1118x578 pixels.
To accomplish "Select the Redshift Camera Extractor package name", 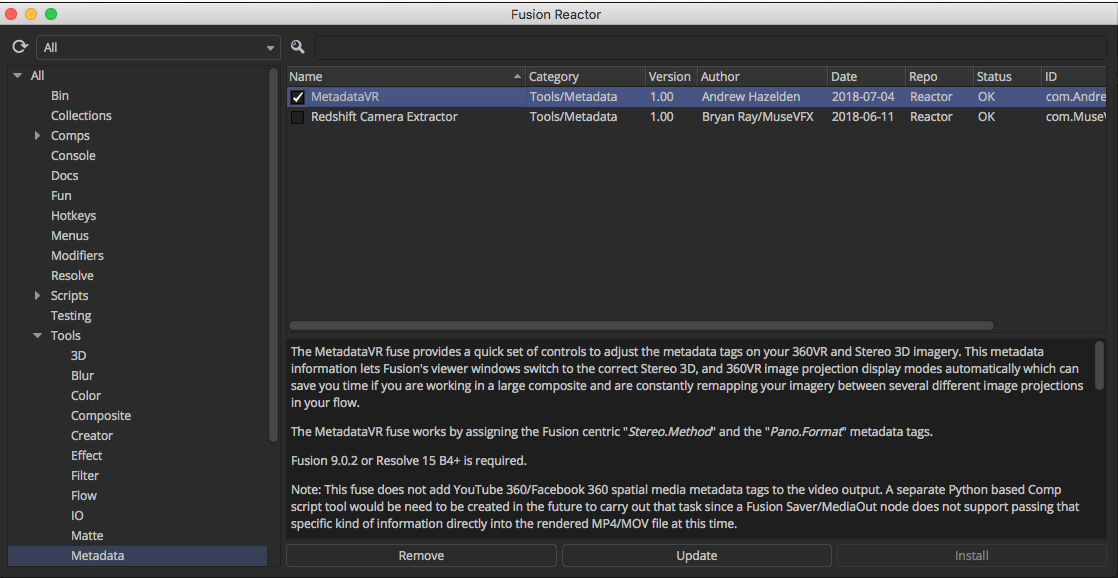I will click(x=384, y=117).
